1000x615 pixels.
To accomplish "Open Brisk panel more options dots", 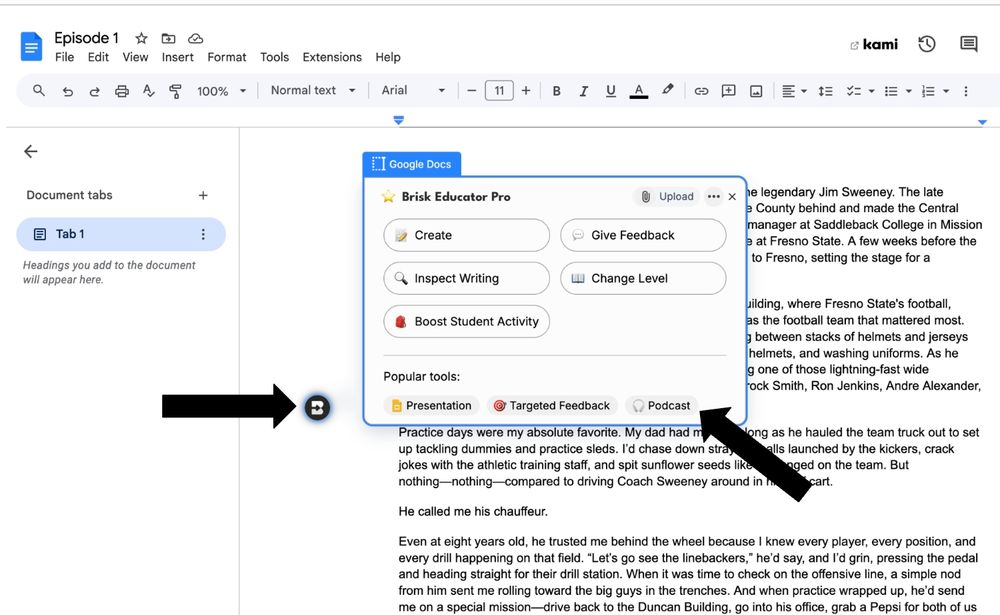I will (x=714, y=196).
